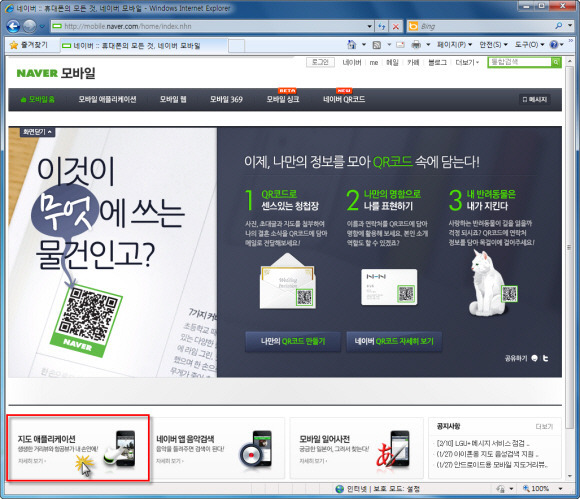Image resolution: width=580 pixels, height=499 pixels.
Task: Open the 도구(O) menu
Action: [530, 45]
